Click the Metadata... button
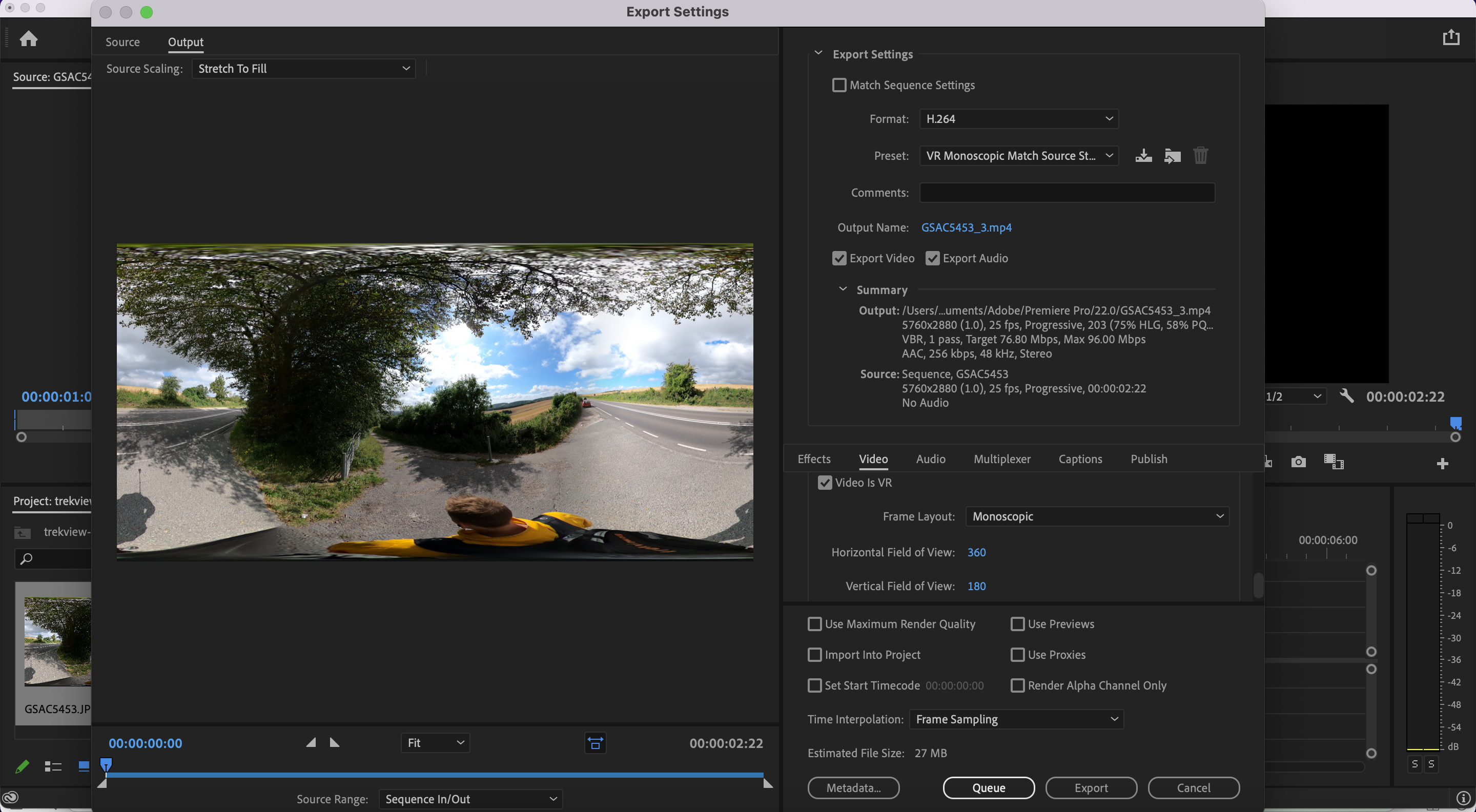 point(853,788)
